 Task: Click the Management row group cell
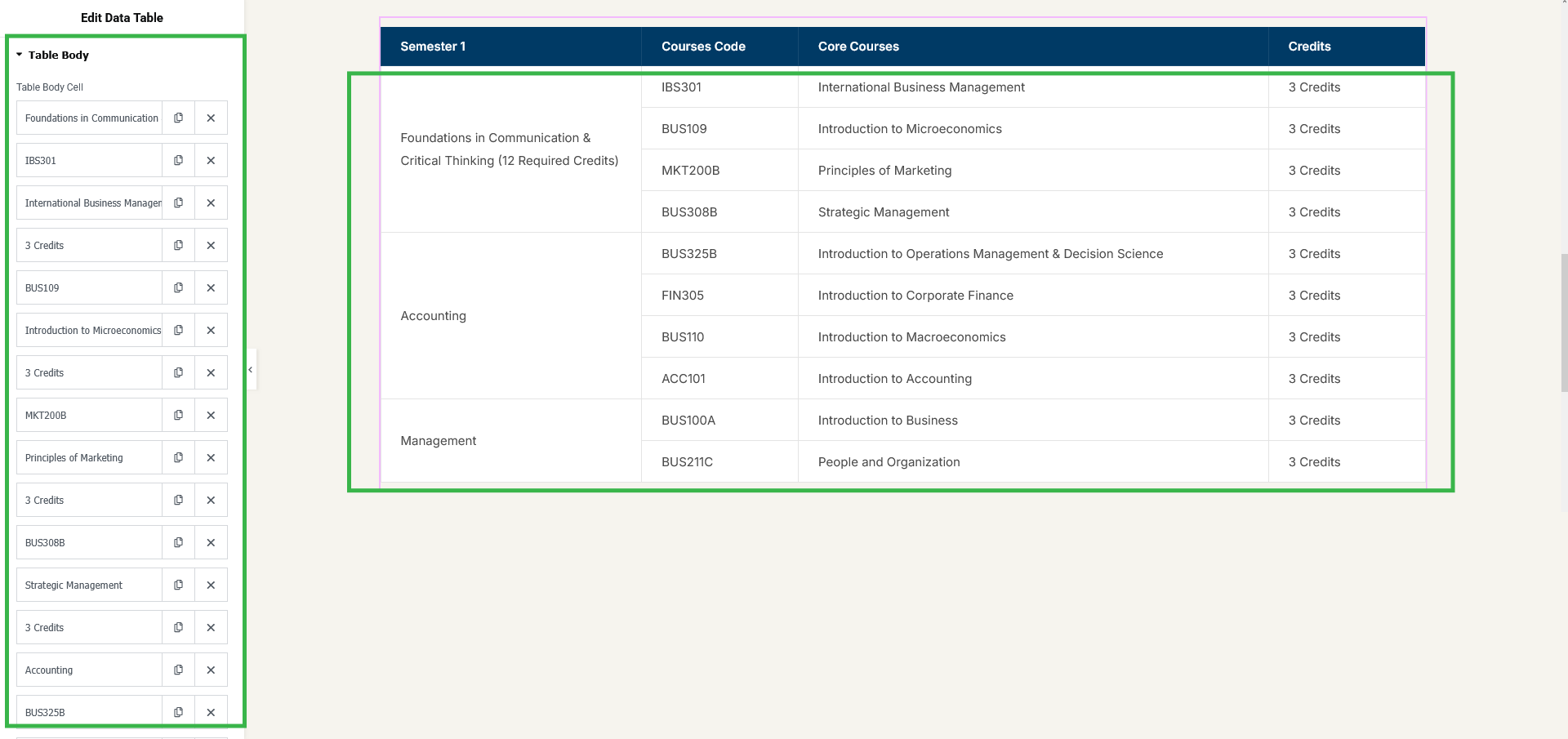click(x=439, y=441)
